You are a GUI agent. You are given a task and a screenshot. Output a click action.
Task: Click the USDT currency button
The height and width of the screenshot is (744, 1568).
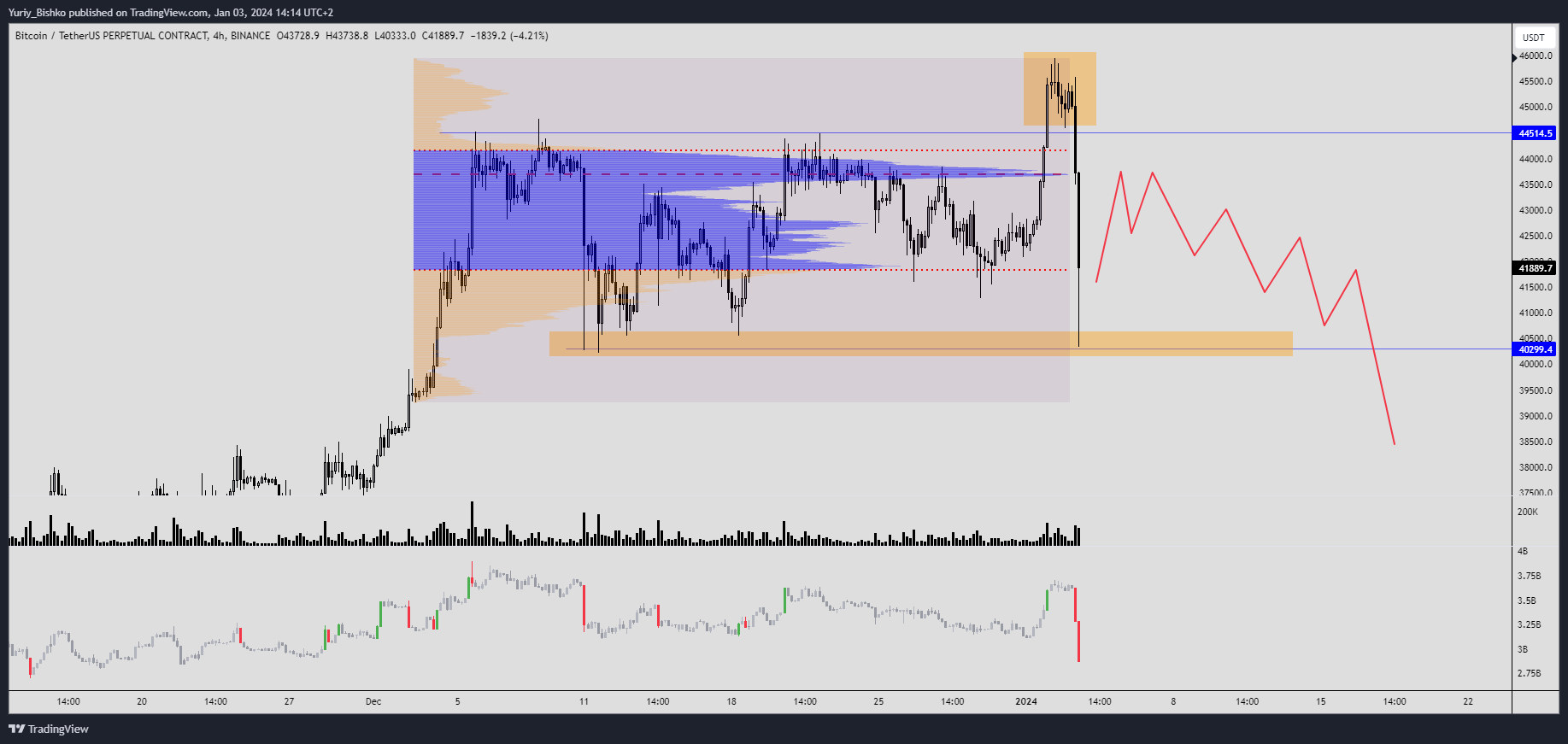pyautogui.click(x=1534, y=38)
